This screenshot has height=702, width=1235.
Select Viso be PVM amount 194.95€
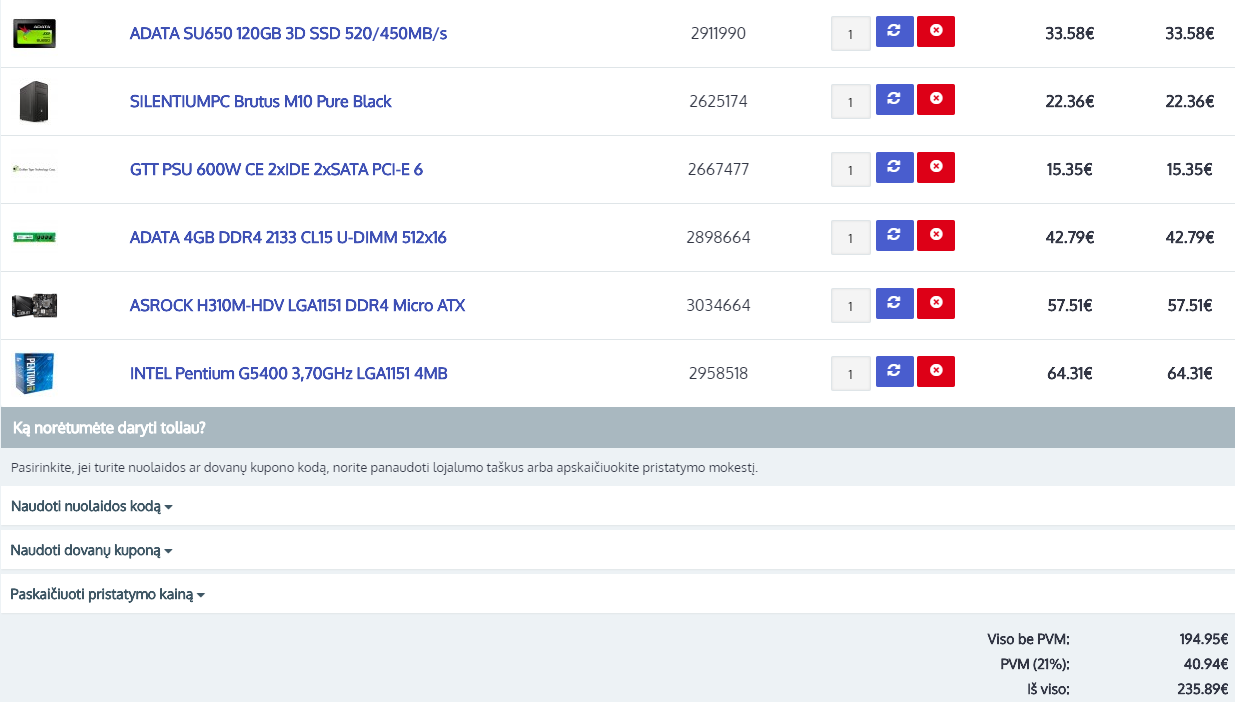point(1203,639)
